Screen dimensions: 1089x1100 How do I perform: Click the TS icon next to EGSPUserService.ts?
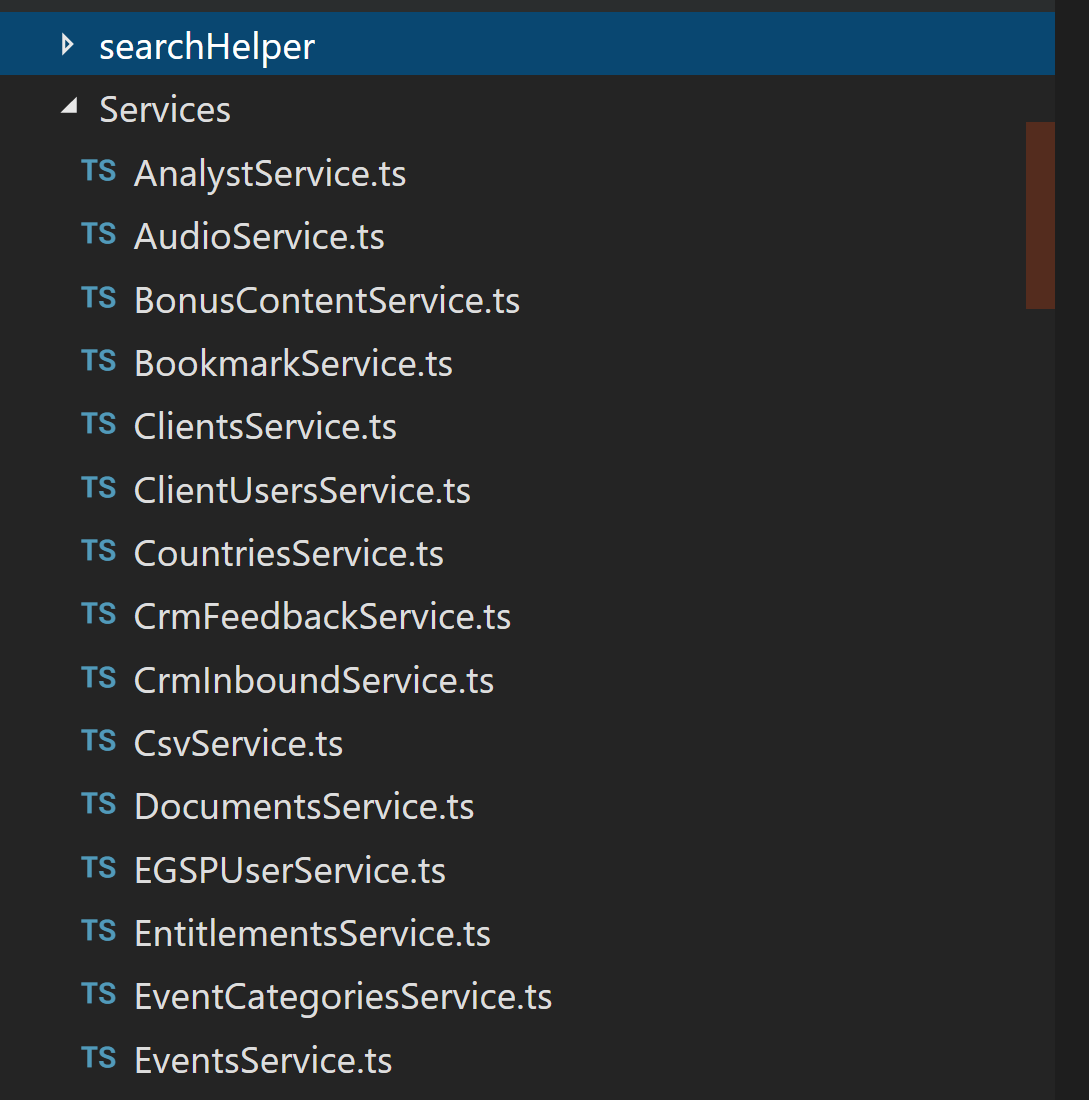pos(97,868)
